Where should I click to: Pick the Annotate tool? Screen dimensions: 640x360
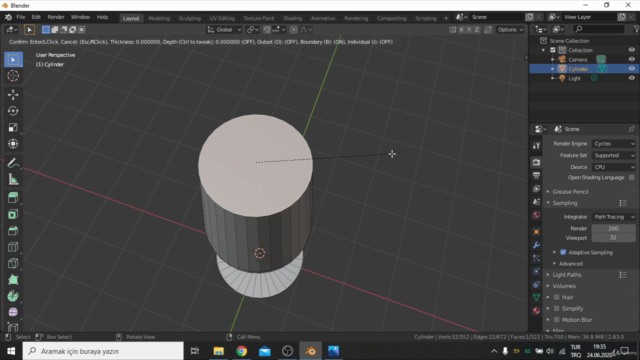pos(13,163)
